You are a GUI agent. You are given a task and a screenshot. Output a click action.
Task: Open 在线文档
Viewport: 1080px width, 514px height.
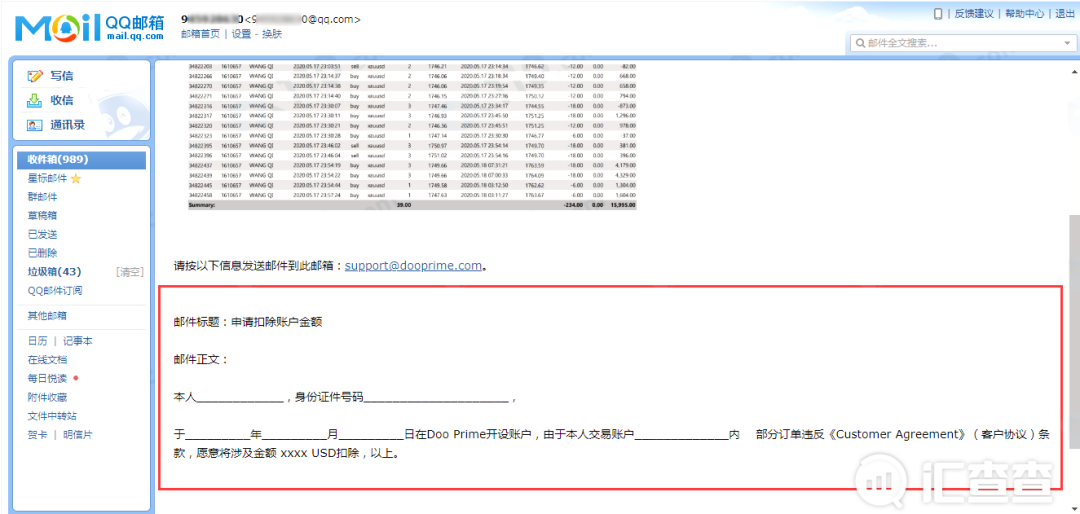pyautogui.click(x=47, y=360)
